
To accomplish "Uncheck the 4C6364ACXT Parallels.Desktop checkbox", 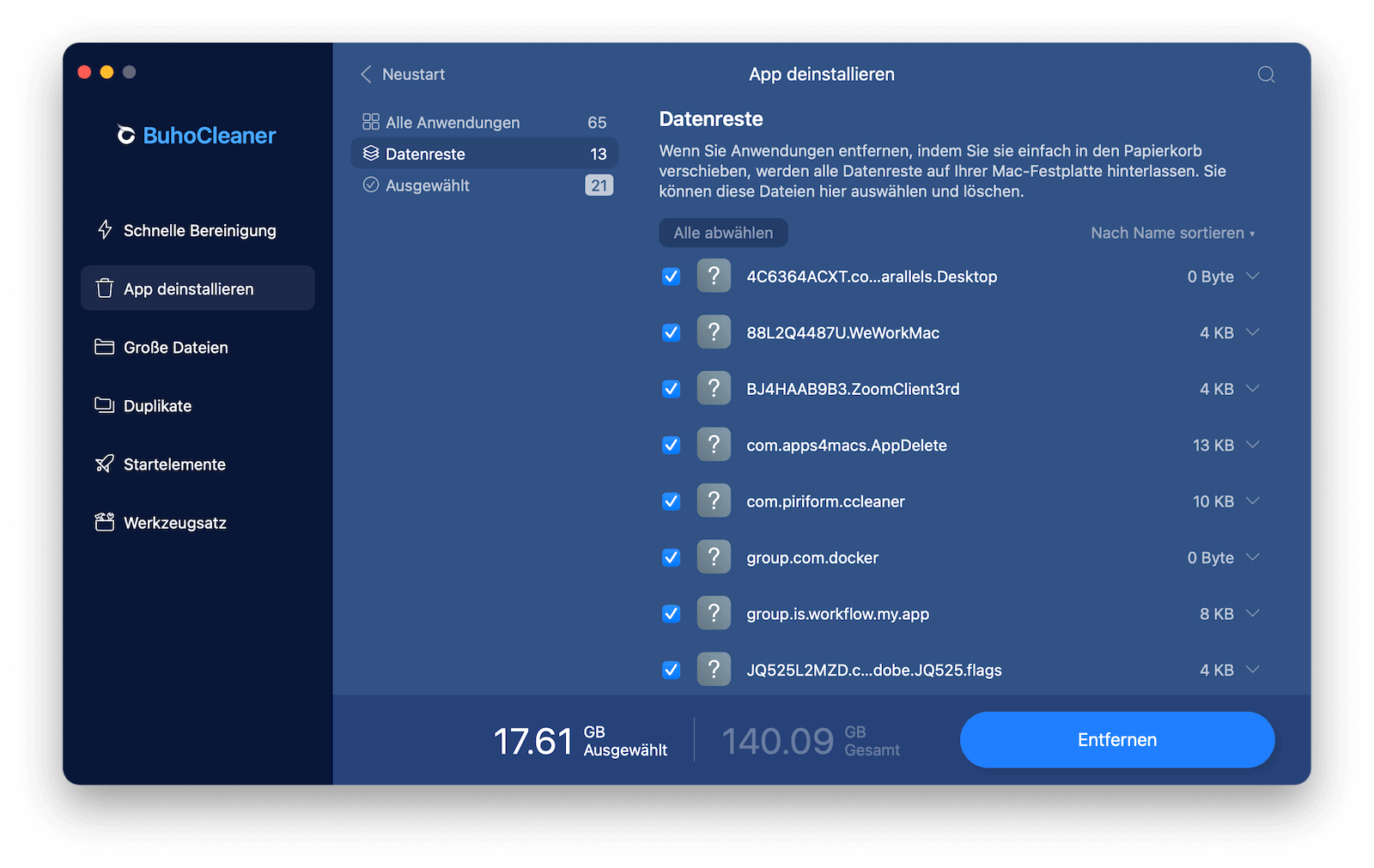I will coord(672,276).
